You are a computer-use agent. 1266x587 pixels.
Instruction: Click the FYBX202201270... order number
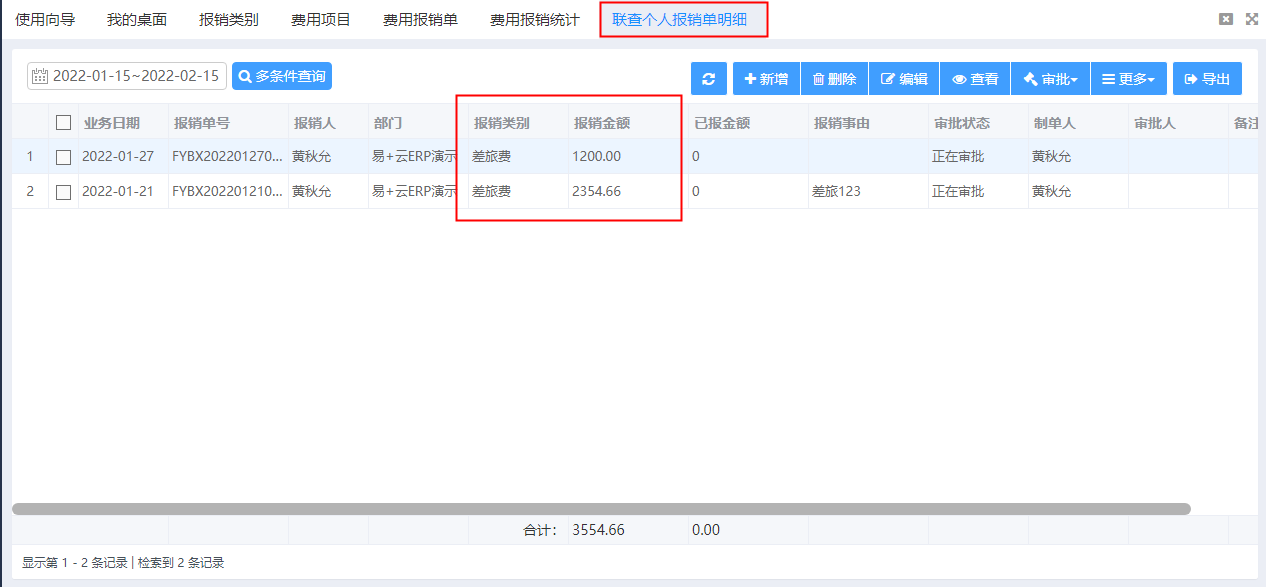(228, 157)
